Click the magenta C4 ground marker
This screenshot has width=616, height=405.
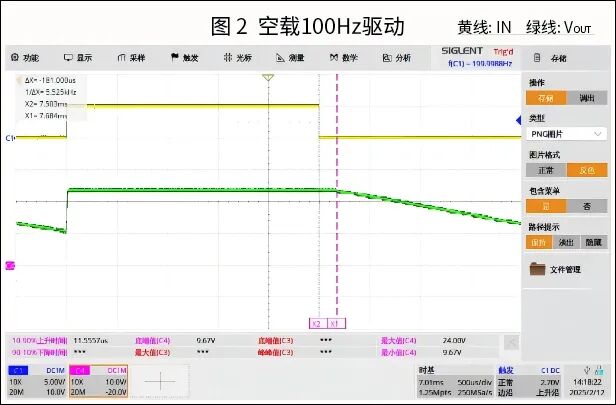[10, 266]
